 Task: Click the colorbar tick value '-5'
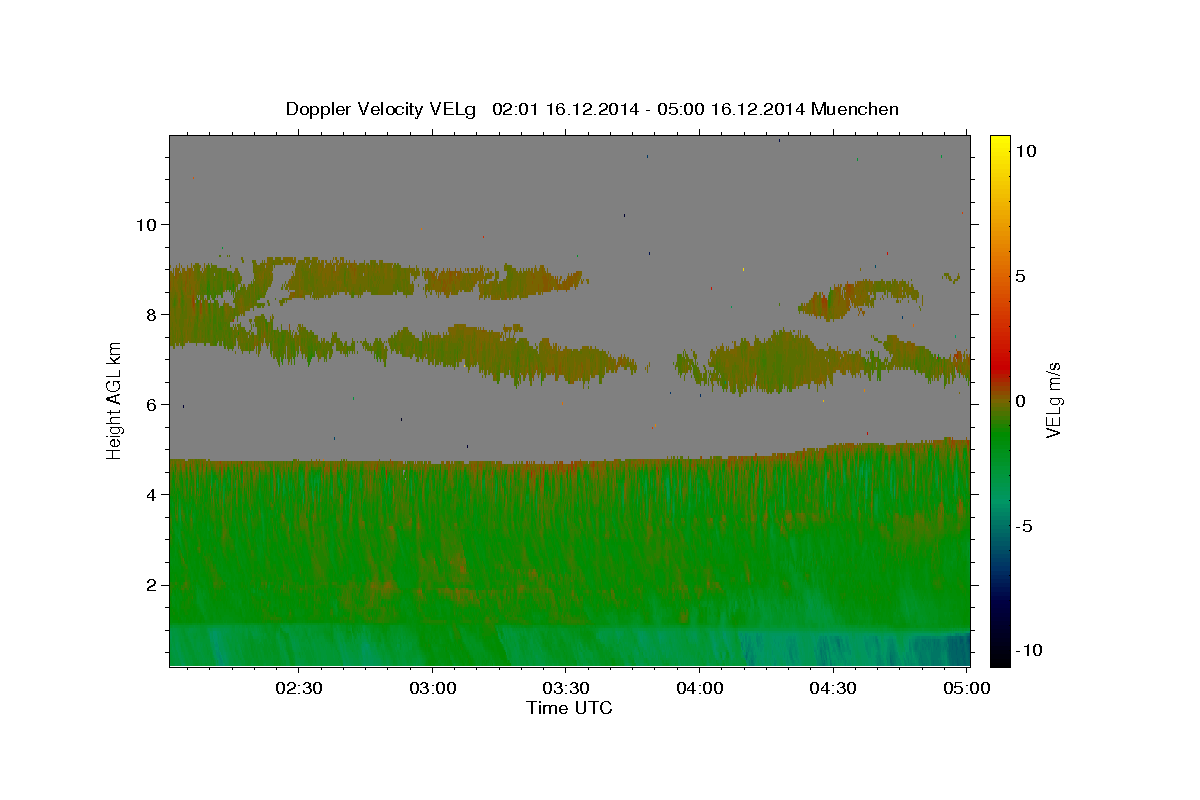(x=1024, y=526)
